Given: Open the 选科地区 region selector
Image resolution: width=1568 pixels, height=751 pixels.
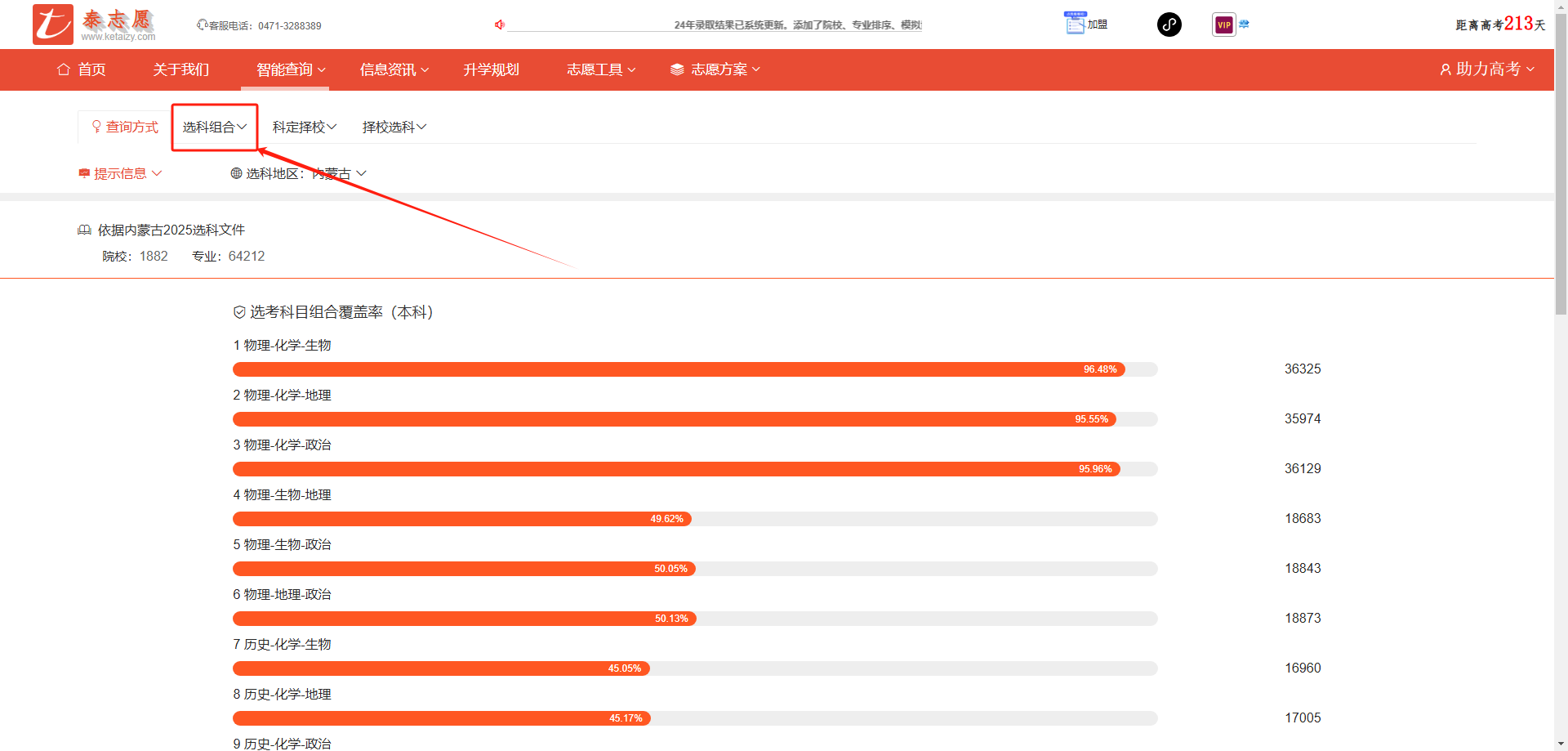Looking at the screenshot, I should click(x=299, y=173).
